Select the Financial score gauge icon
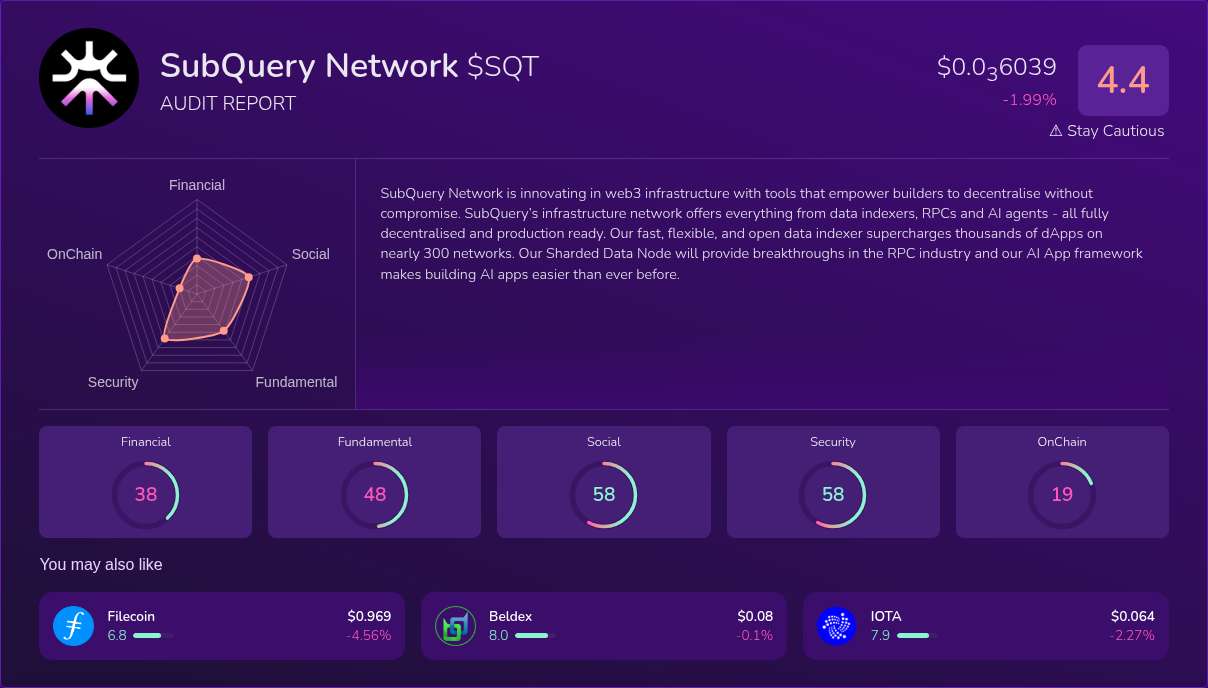1208x688 pixels. [x=145, y=494]
